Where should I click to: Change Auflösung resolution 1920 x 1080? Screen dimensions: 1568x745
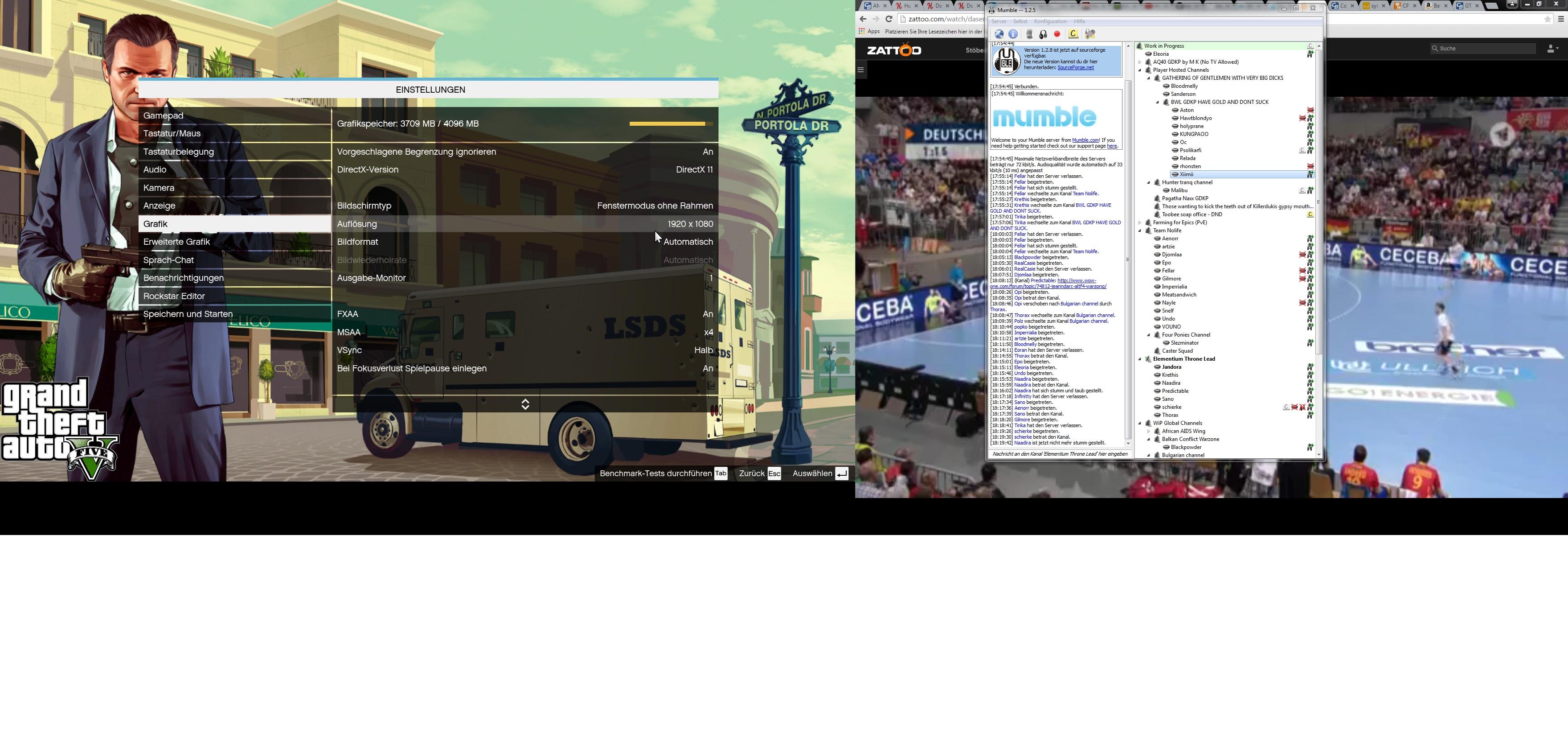(x=525, y=224)
